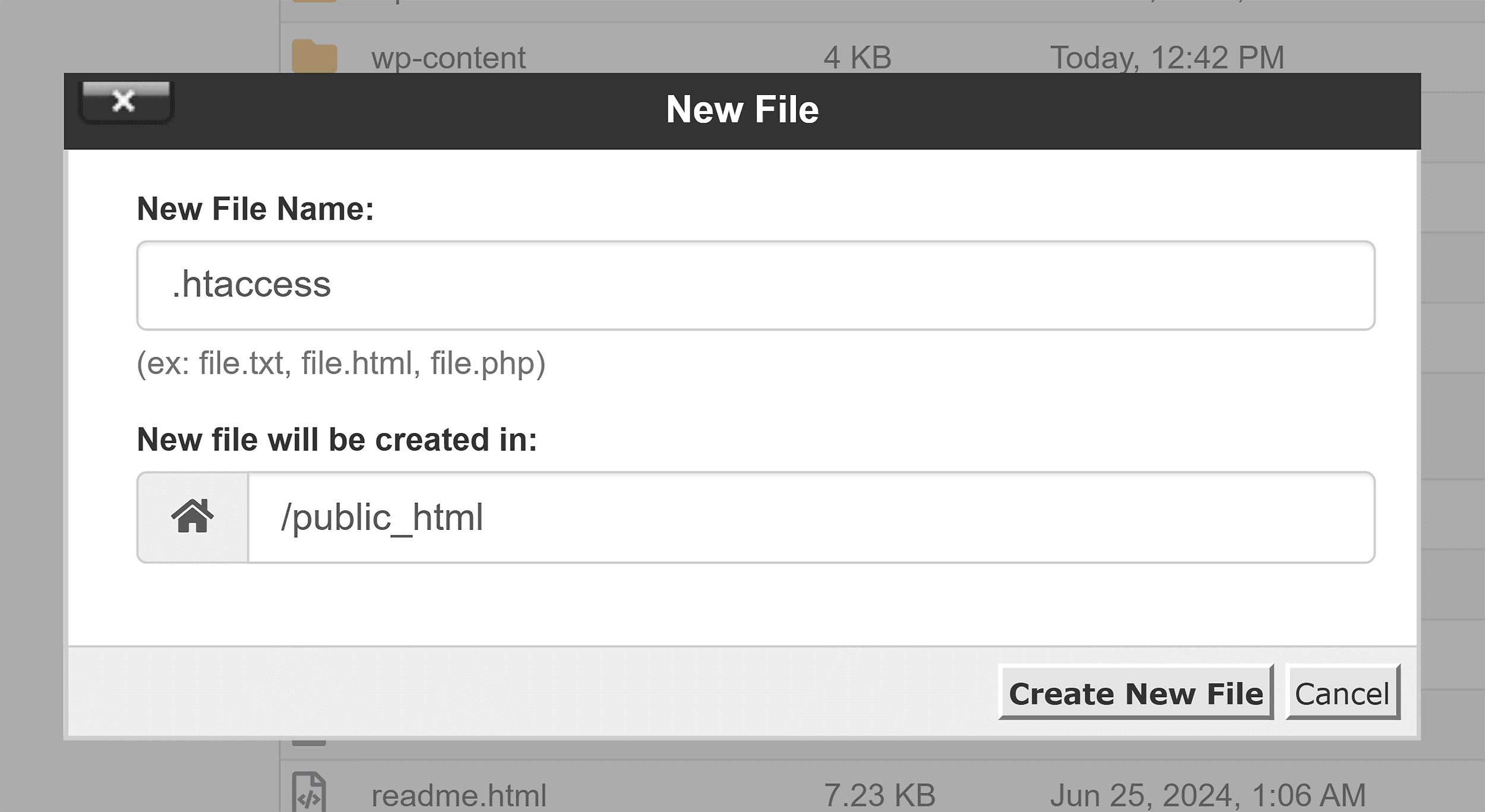Click the Today, 12:42 PM modified date
Screen dimensions: 1485x812
1167,58
